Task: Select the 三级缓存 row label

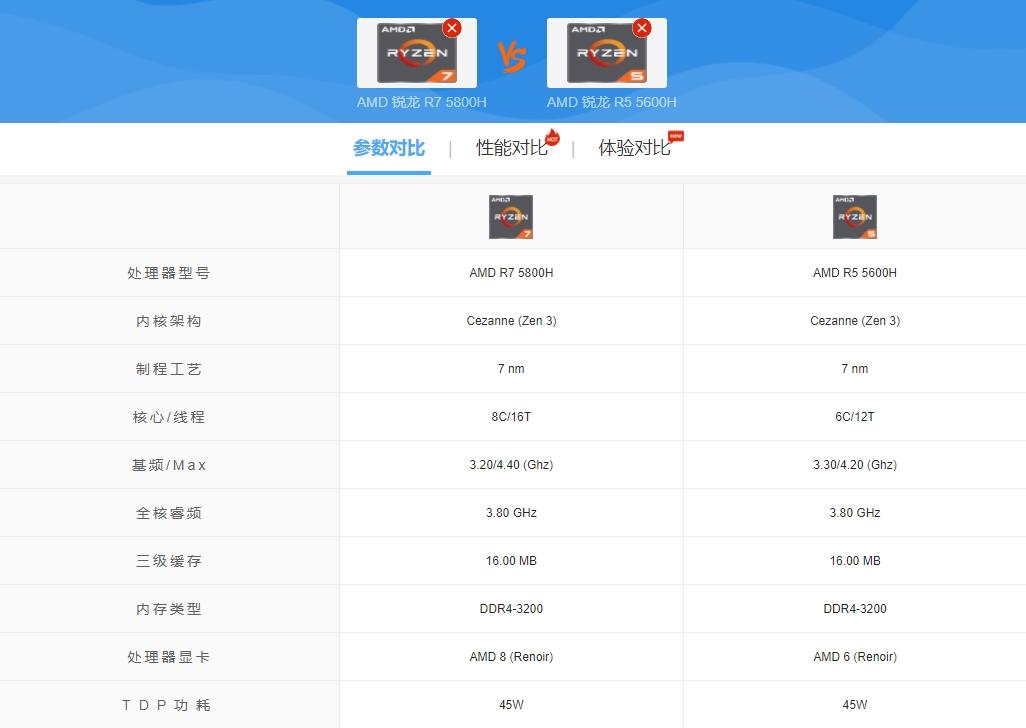Action: click(x=169, y=561)
